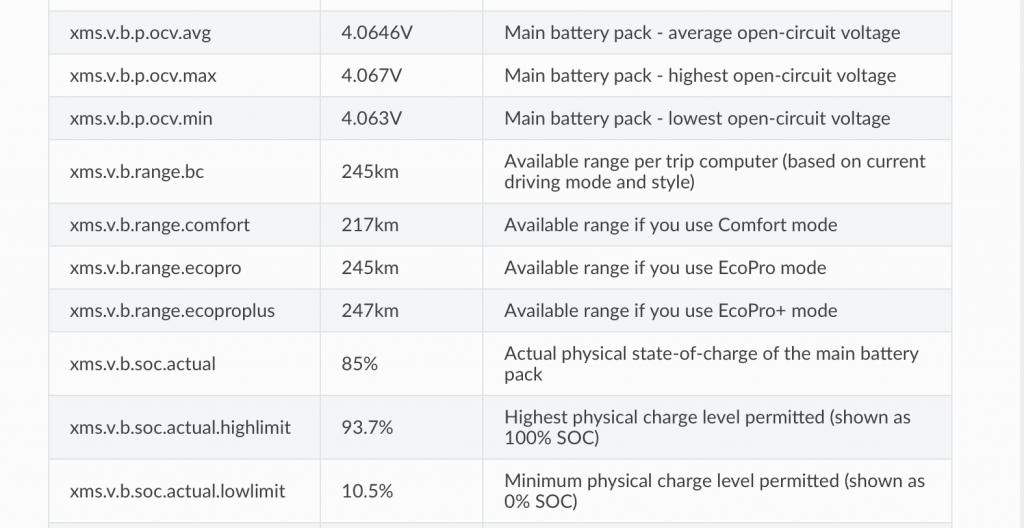Screen dimensions: 1024x528
Task: Click the 4.063V value cell
Action: point(372,119)
